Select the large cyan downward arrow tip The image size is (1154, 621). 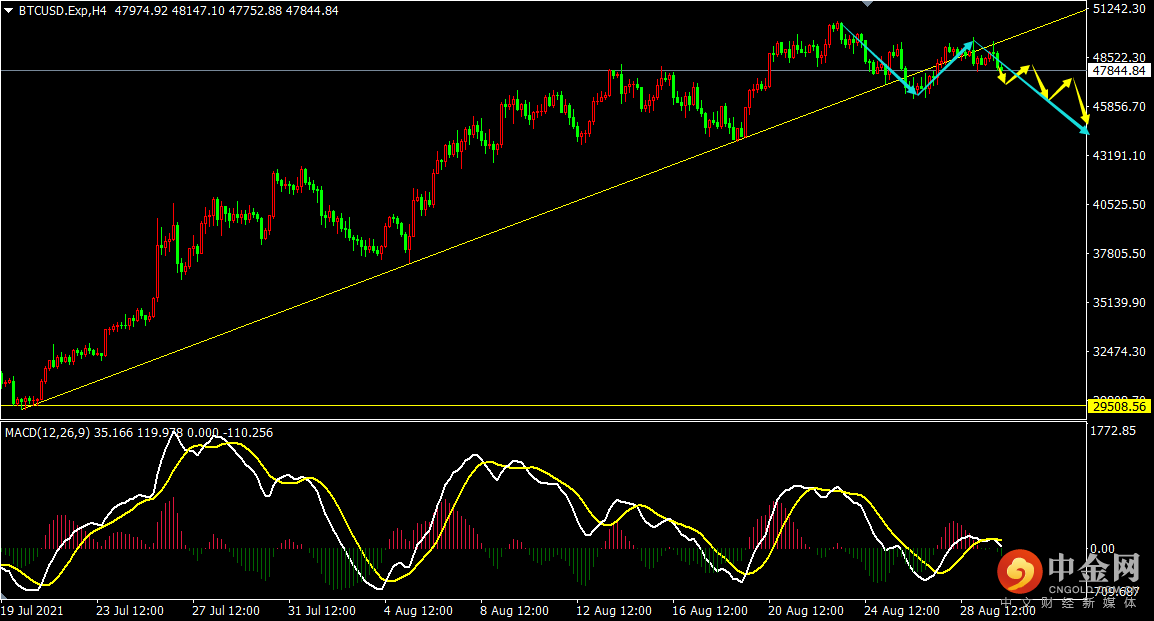coord(1084,129)
